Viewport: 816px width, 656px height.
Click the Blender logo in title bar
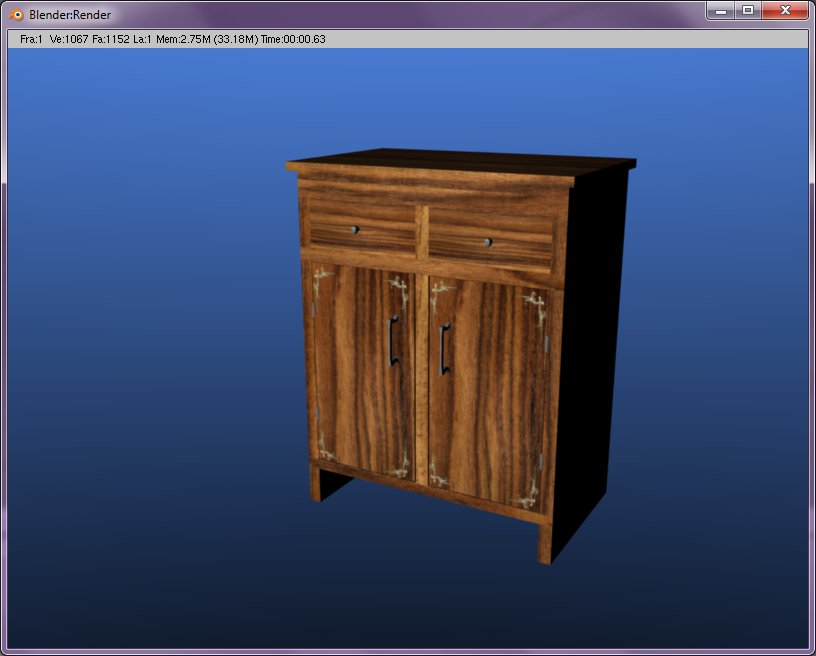click(16, 14)
